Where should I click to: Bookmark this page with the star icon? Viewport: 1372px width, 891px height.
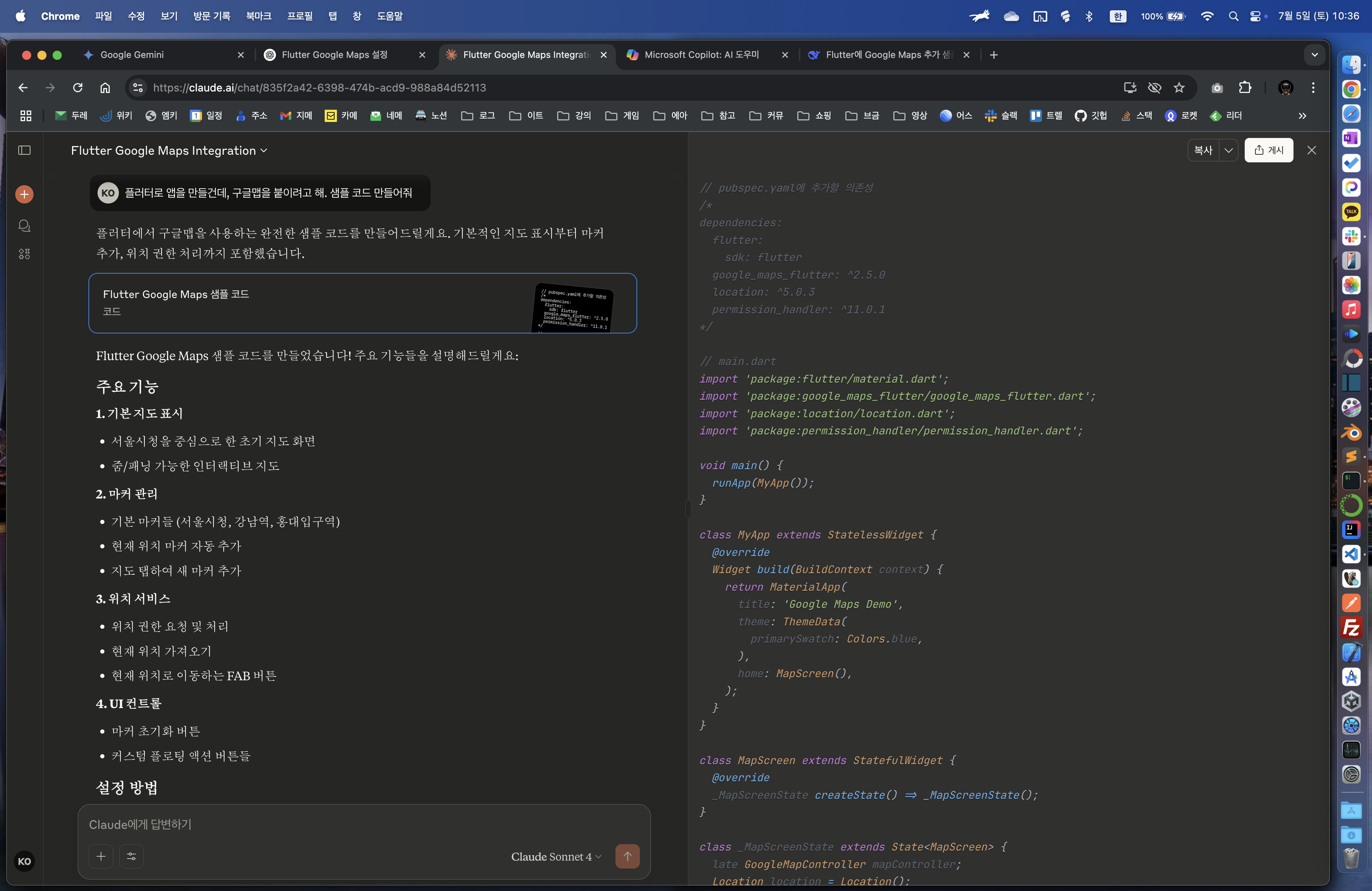pos(1179,88)
